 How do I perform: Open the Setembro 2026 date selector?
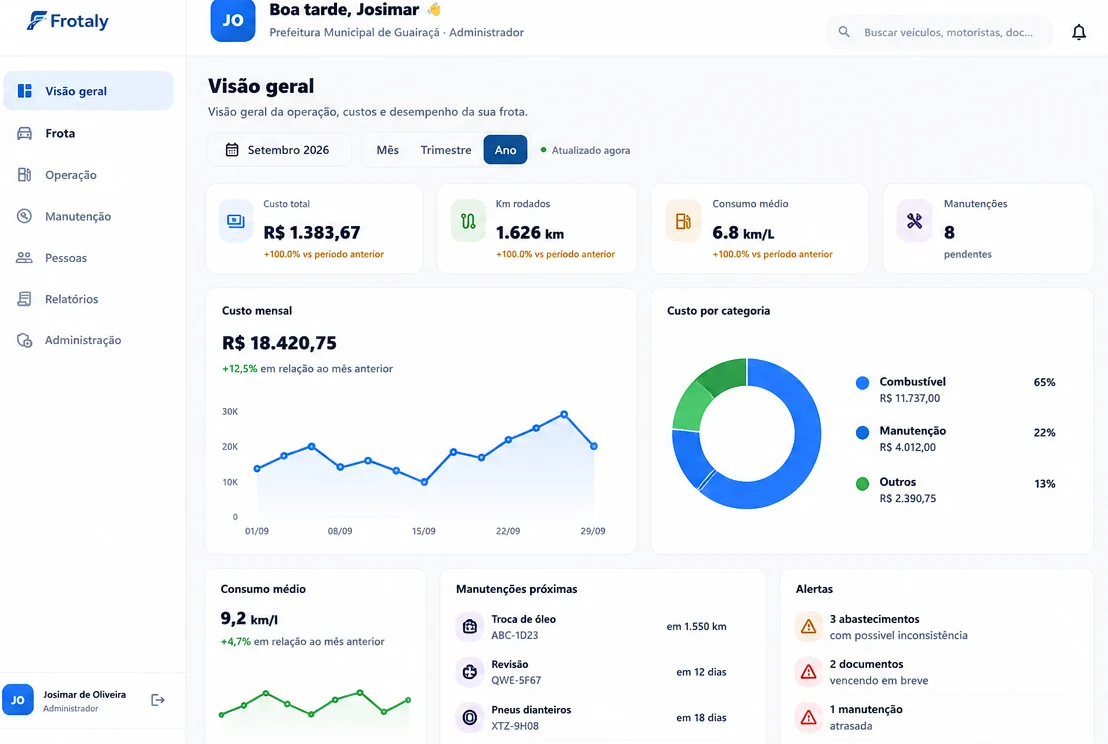pos(279,150)
